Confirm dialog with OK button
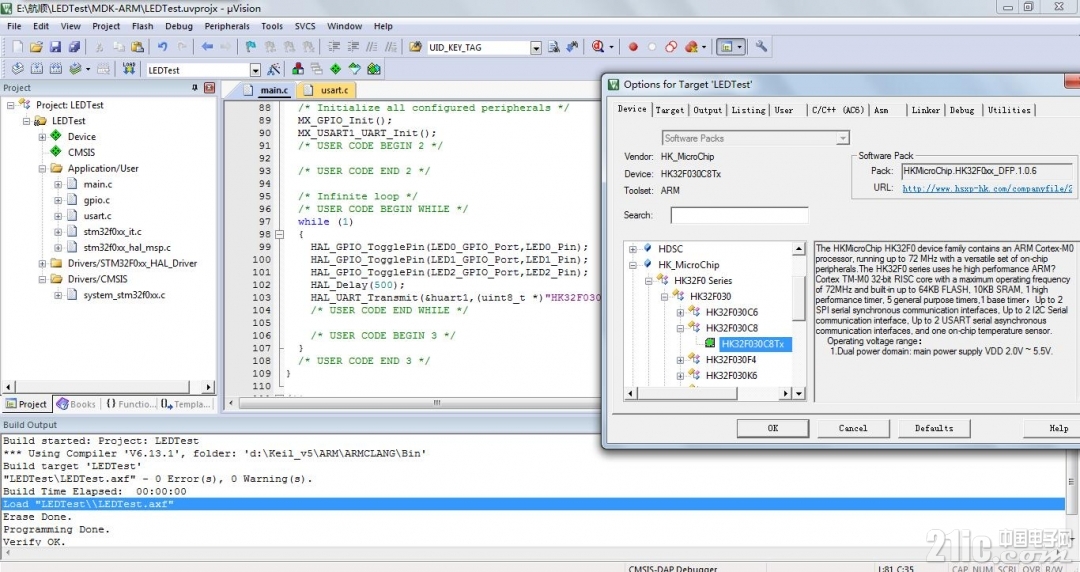Screen dimensions: 1080x572 (773, 428)
